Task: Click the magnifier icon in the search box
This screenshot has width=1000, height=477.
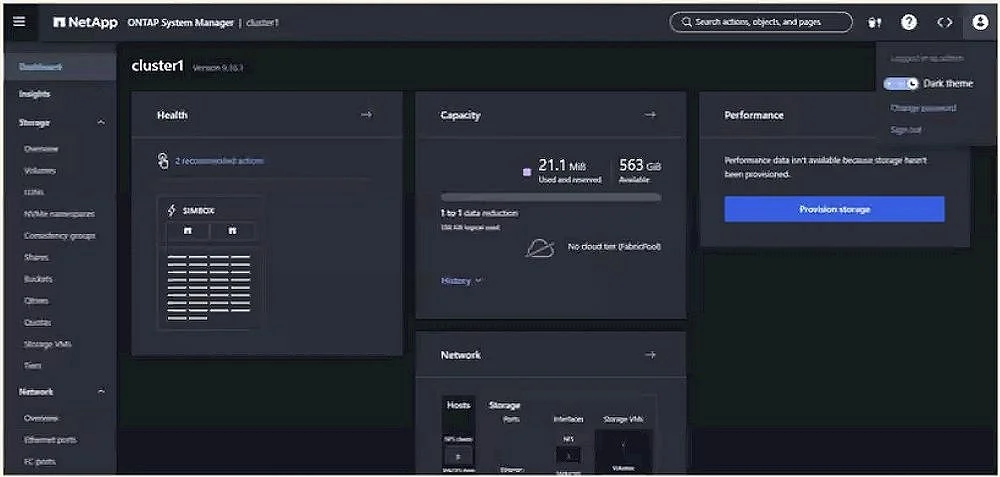Action: click(x=686, y=22)
